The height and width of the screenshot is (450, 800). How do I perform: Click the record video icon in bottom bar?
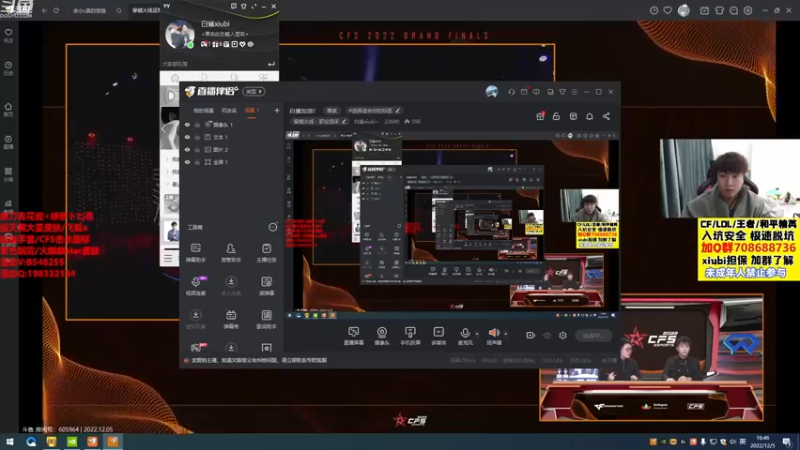click(531, 335)
